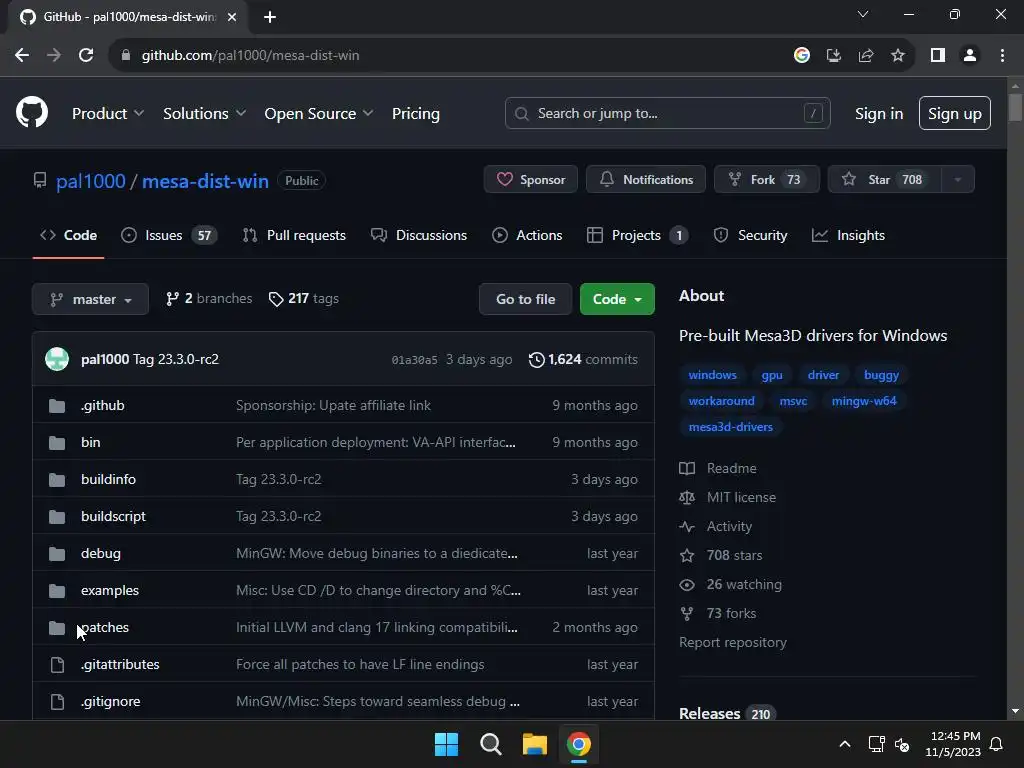Open the Pull requests tab
The width and height of the screenshot is (1024, 768).
click(294, 235)
